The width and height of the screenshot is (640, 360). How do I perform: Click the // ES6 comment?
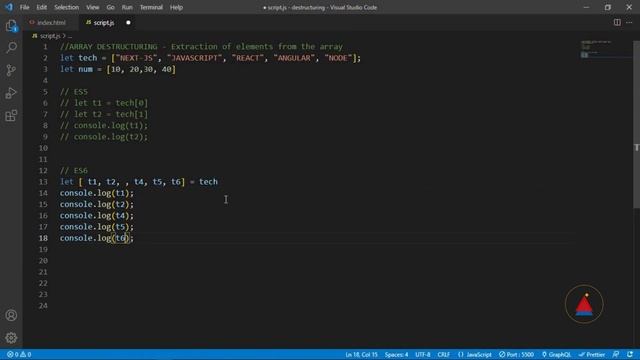[x=74, y=171]
